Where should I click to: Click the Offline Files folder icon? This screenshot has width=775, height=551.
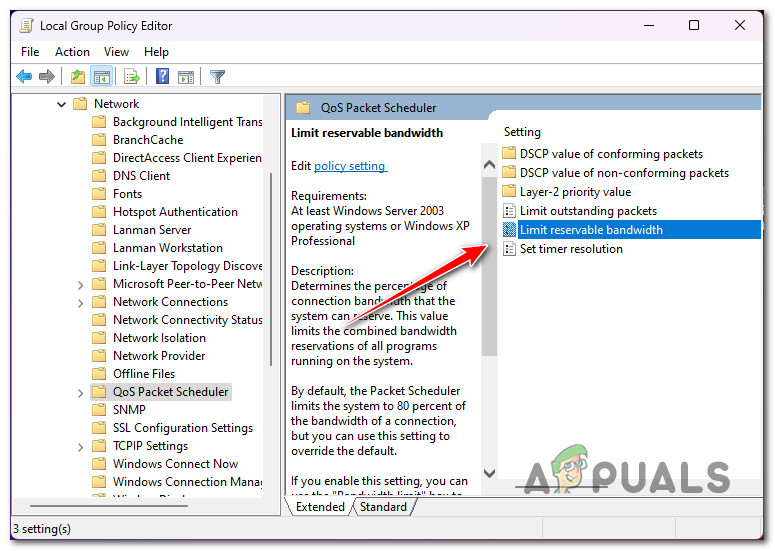[99, 374]
